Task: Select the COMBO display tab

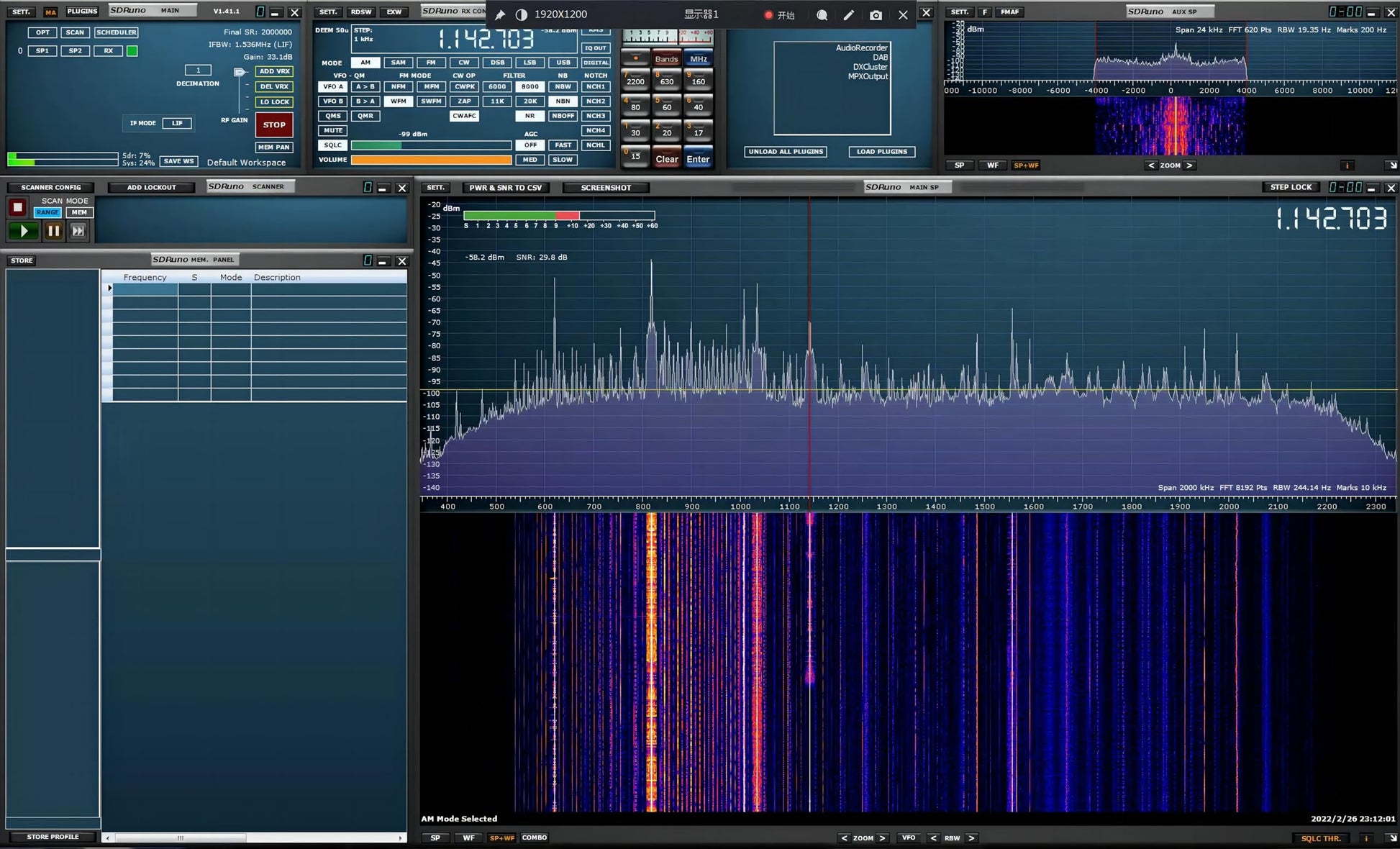Action: pyautogui.click(x=535, y=837)
